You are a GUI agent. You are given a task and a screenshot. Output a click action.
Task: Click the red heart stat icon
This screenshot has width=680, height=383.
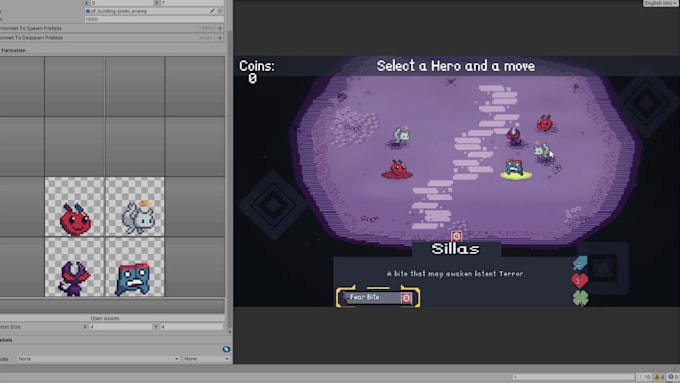580,281
